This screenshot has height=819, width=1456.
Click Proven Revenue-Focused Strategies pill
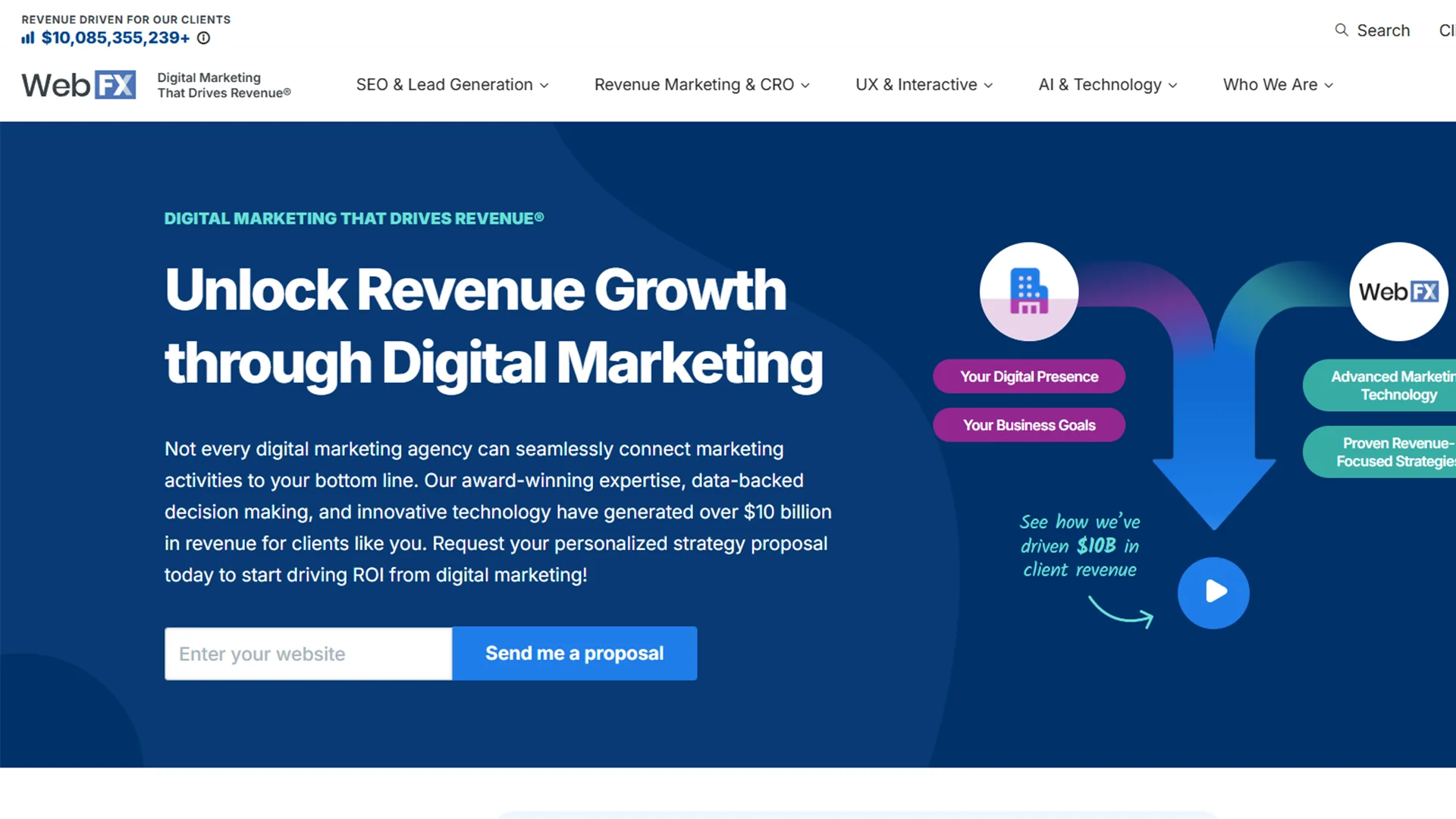(1380, 452)
